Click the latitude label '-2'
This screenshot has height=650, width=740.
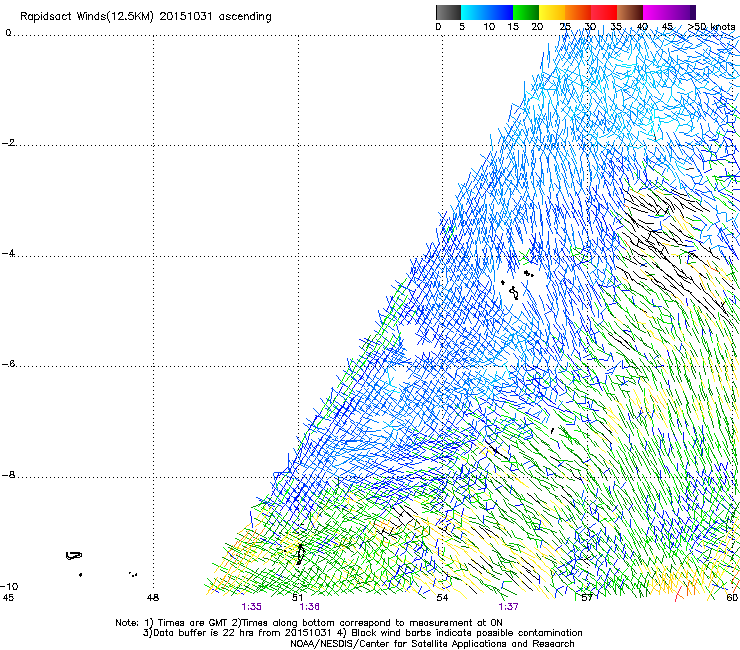[8, 143]
